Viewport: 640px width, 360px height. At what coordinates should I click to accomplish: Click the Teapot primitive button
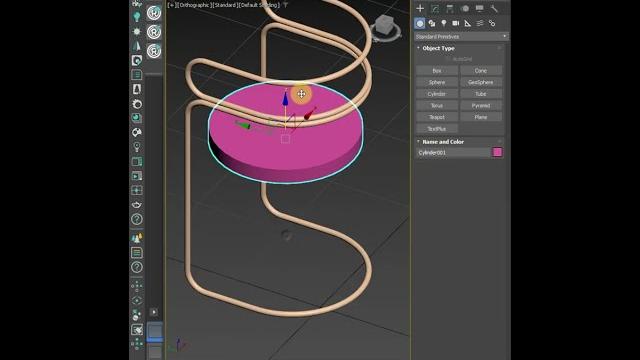[437, 117]
